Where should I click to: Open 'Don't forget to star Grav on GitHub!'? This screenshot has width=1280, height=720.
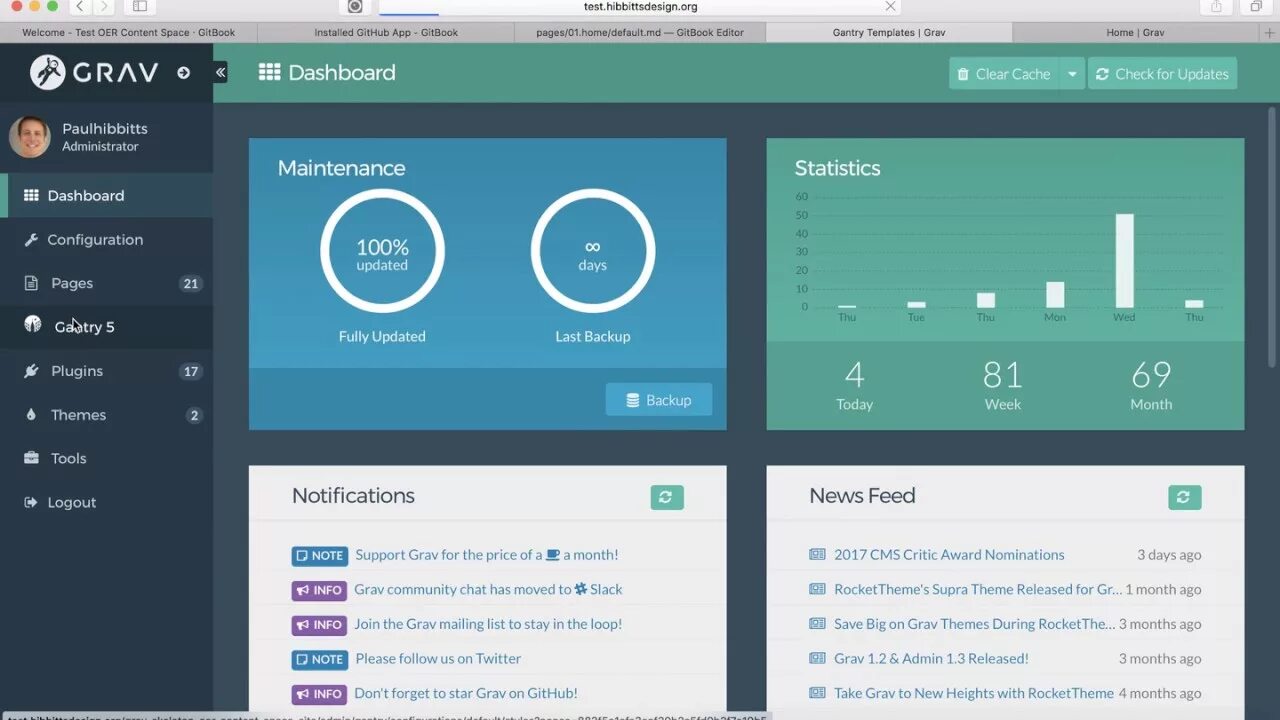466,693
